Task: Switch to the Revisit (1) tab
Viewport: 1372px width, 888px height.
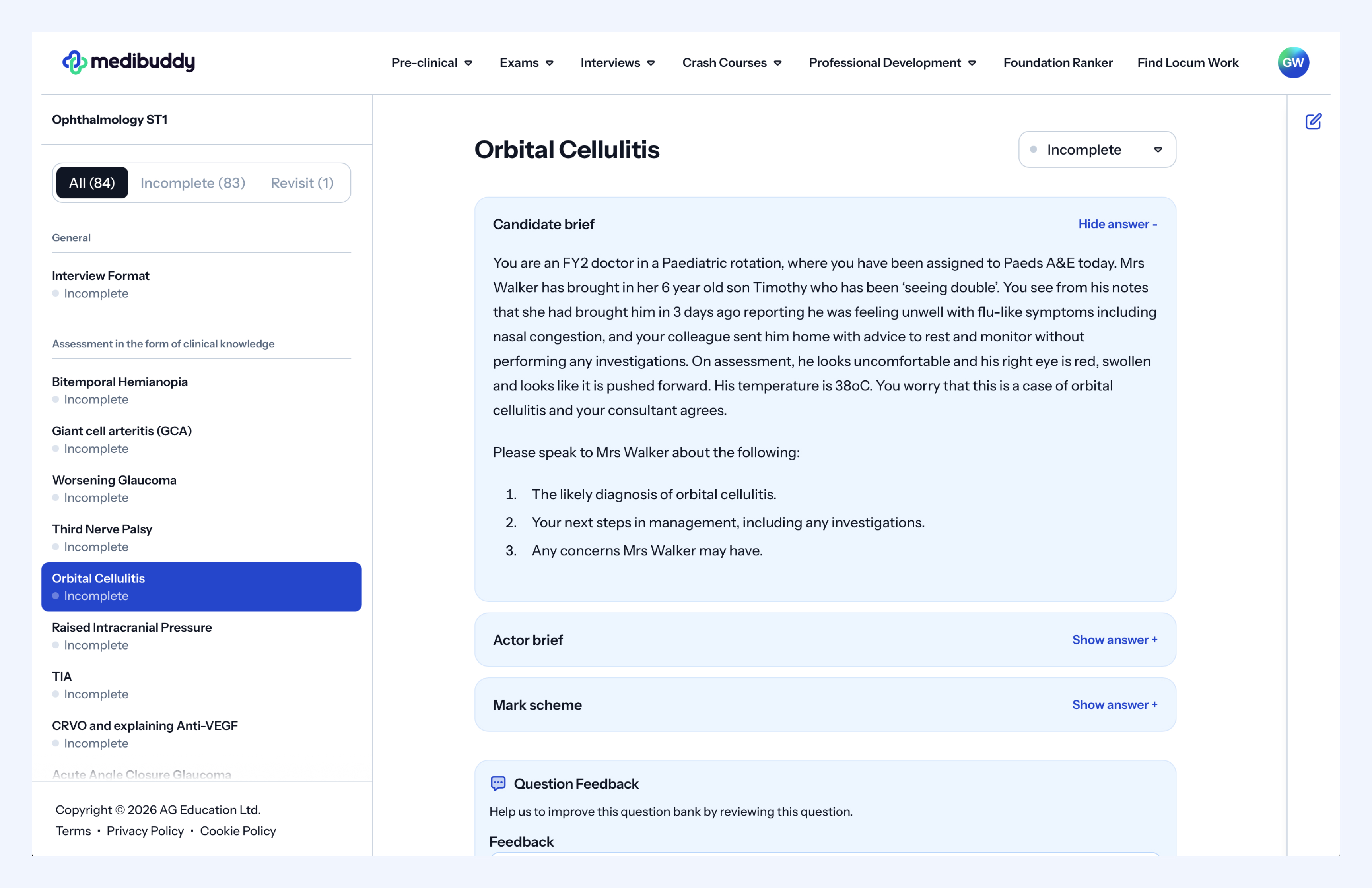Action: pyautogui.click(x=302, y=183)
